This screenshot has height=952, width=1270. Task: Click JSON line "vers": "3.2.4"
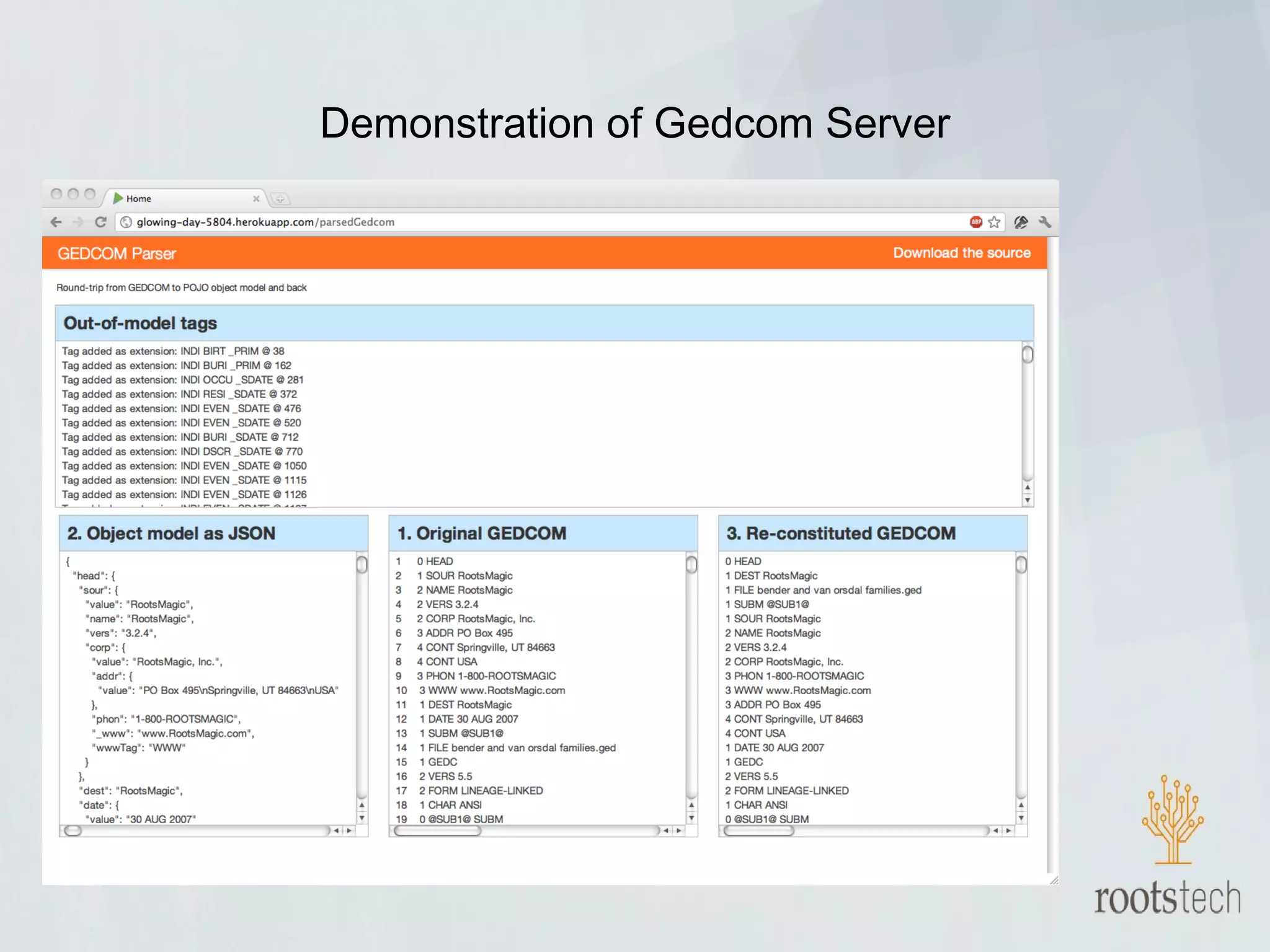121,633
